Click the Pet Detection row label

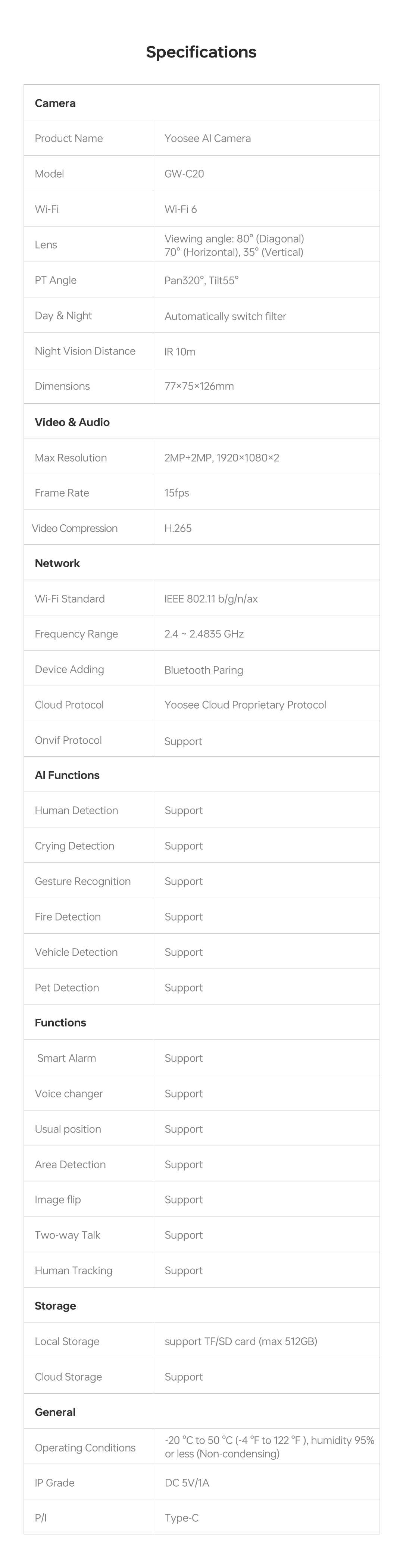point(67,987)
